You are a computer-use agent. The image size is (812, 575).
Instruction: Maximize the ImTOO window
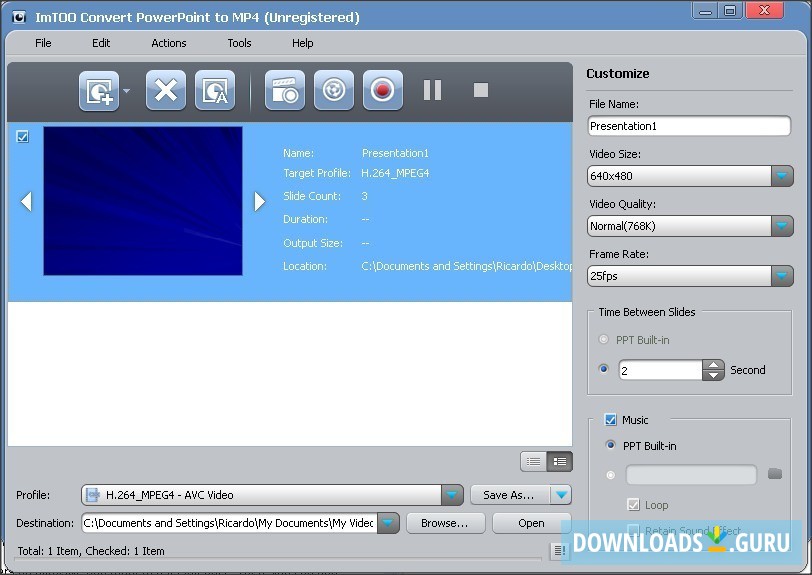click(x=730, y=11)
